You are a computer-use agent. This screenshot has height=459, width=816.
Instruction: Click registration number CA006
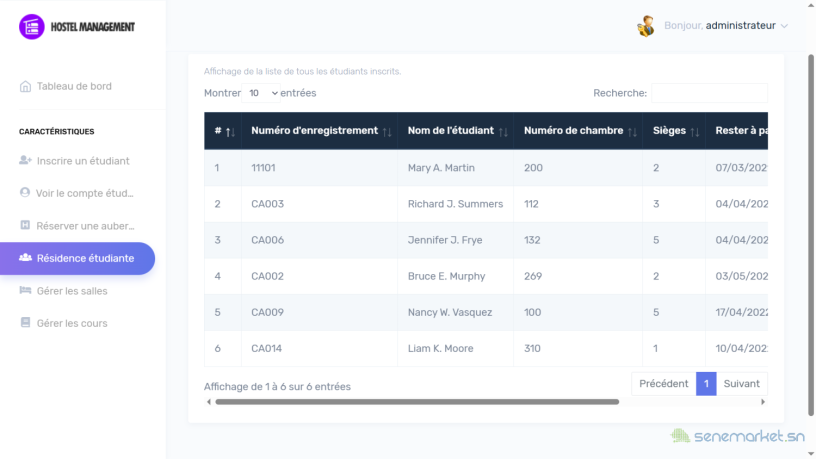click(267, 240)
